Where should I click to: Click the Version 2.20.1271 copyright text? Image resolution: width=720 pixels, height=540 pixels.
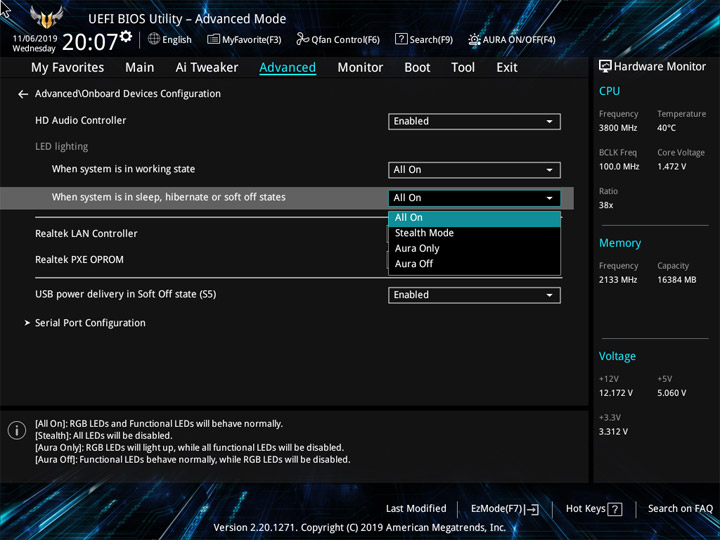click(x=360, y=527)
